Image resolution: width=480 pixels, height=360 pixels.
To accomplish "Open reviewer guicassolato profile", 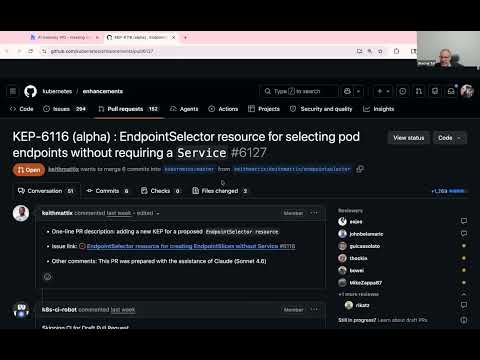I will pyautogui.click(x=365, y=246).
